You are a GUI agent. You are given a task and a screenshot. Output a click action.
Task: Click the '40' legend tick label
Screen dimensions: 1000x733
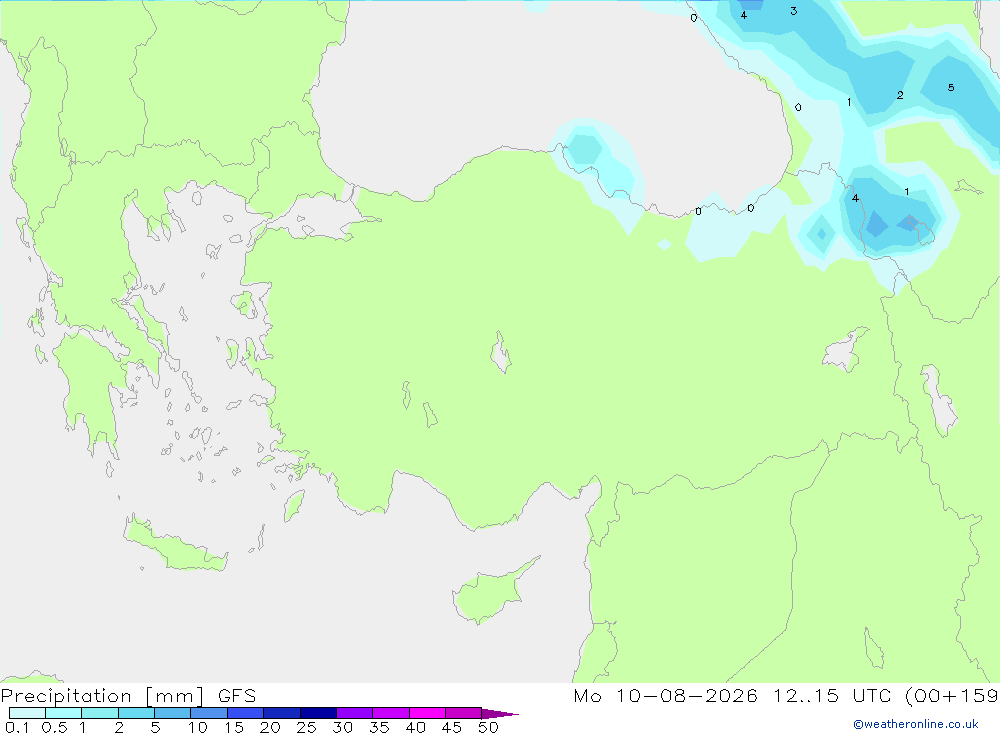(416, 727)
